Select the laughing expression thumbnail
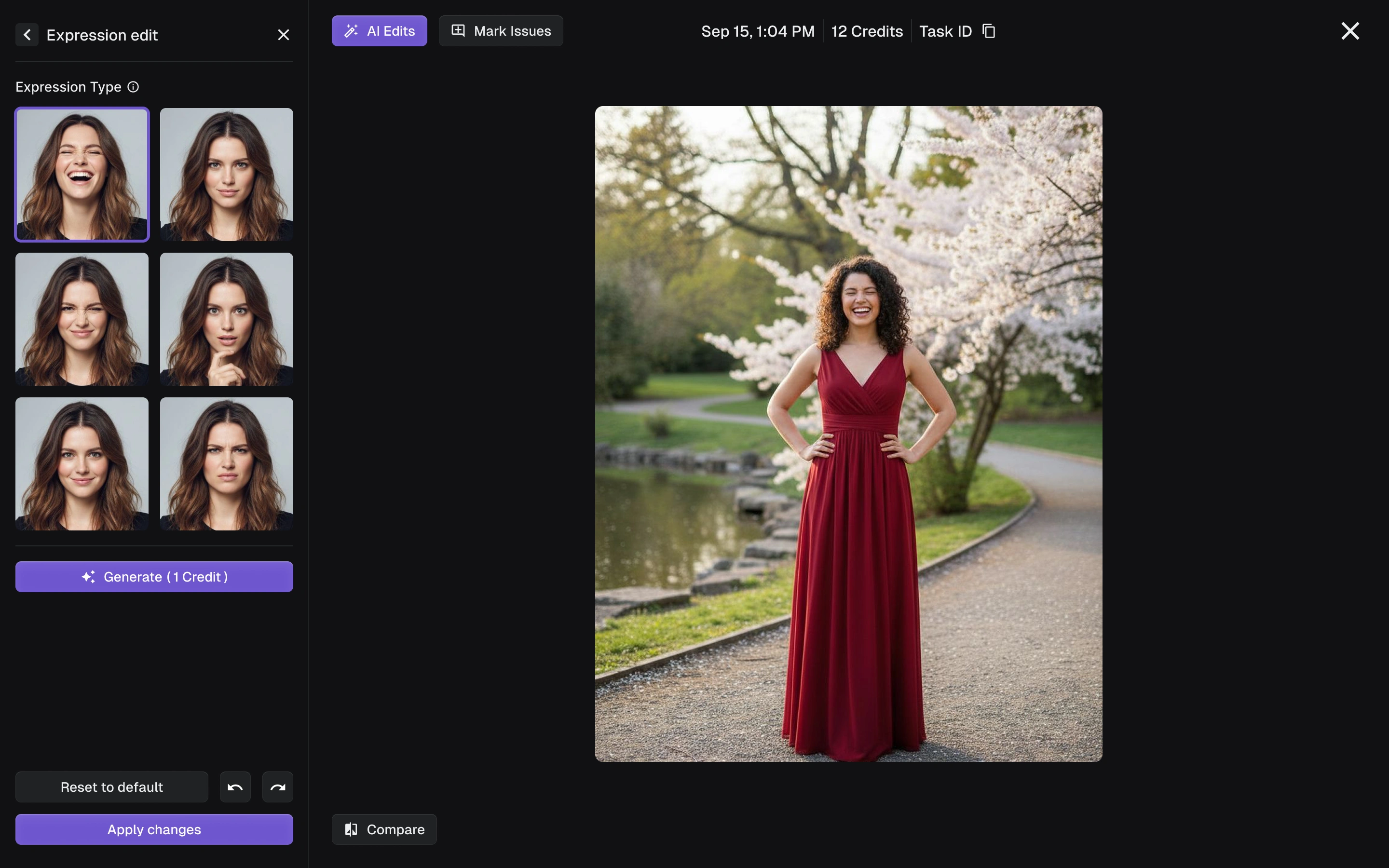This screenshot has height=868, width=1389. (x=82, y=175)
